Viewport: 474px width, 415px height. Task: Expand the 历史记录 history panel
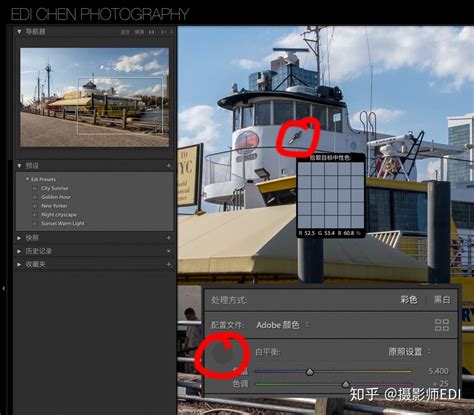[x=19, y=251]
